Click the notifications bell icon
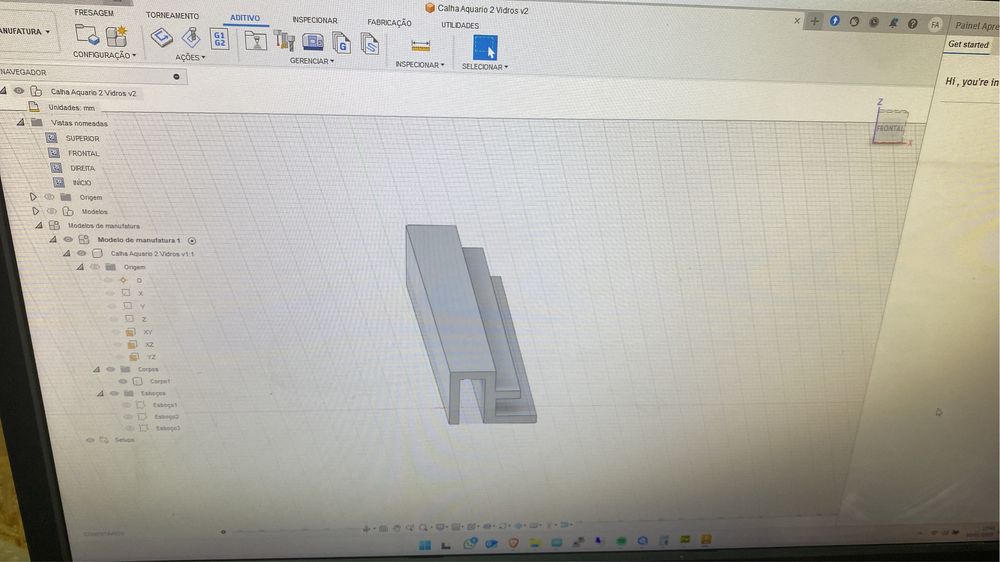This screenshot has width=1000, height=562. point(893,23)
